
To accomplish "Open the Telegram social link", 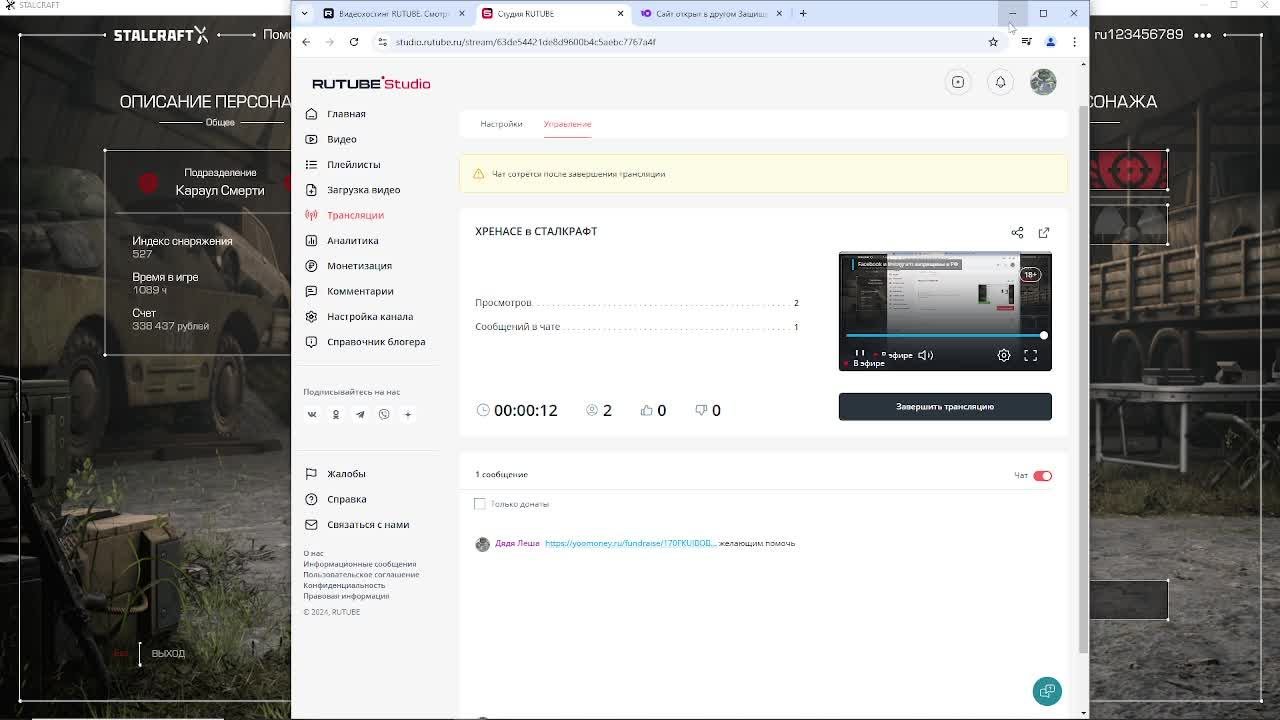I will point(360,414).
